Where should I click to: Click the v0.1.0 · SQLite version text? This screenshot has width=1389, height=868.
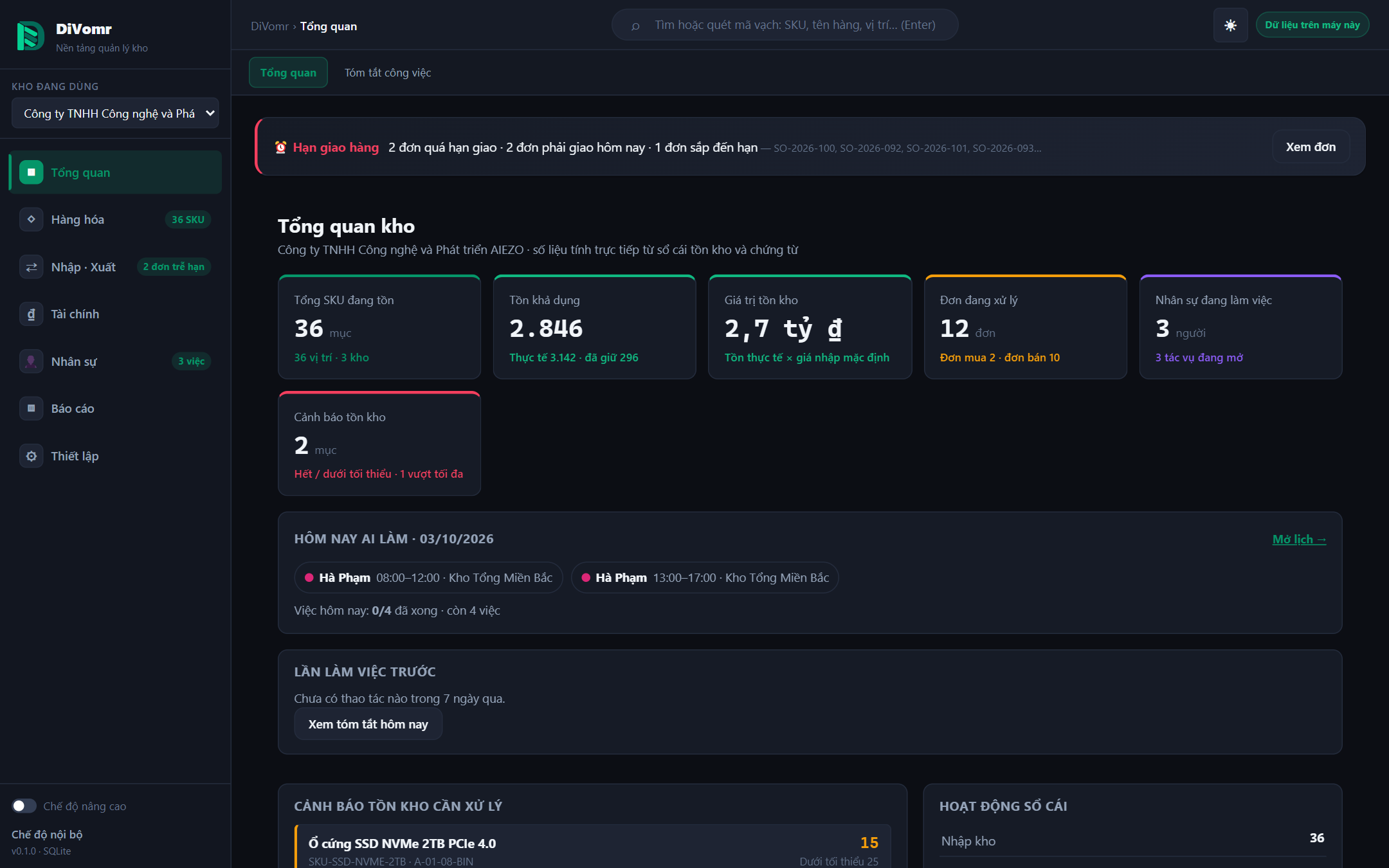[x=41, y=851]
